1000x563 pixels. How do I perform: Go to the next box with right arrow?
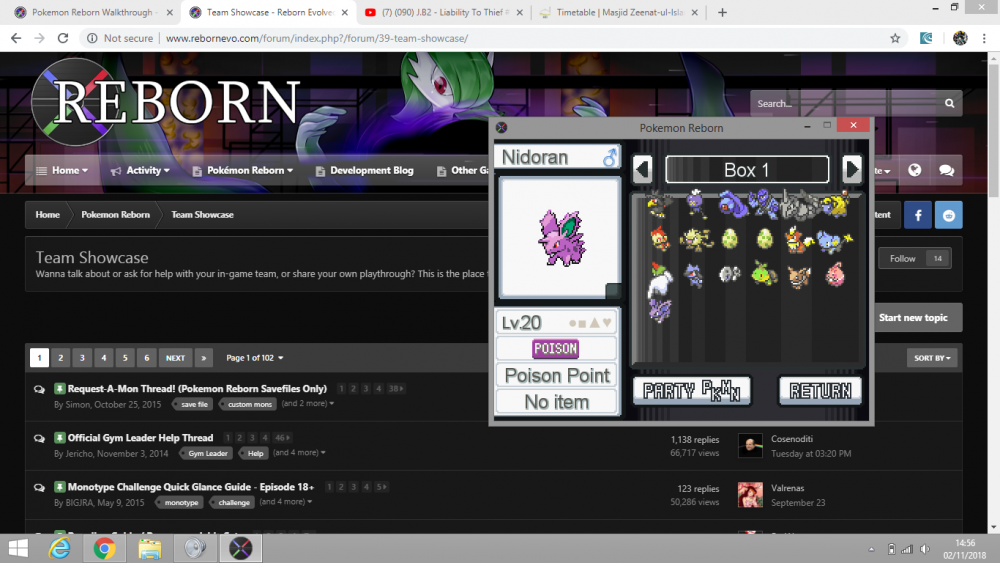point(851,170)
